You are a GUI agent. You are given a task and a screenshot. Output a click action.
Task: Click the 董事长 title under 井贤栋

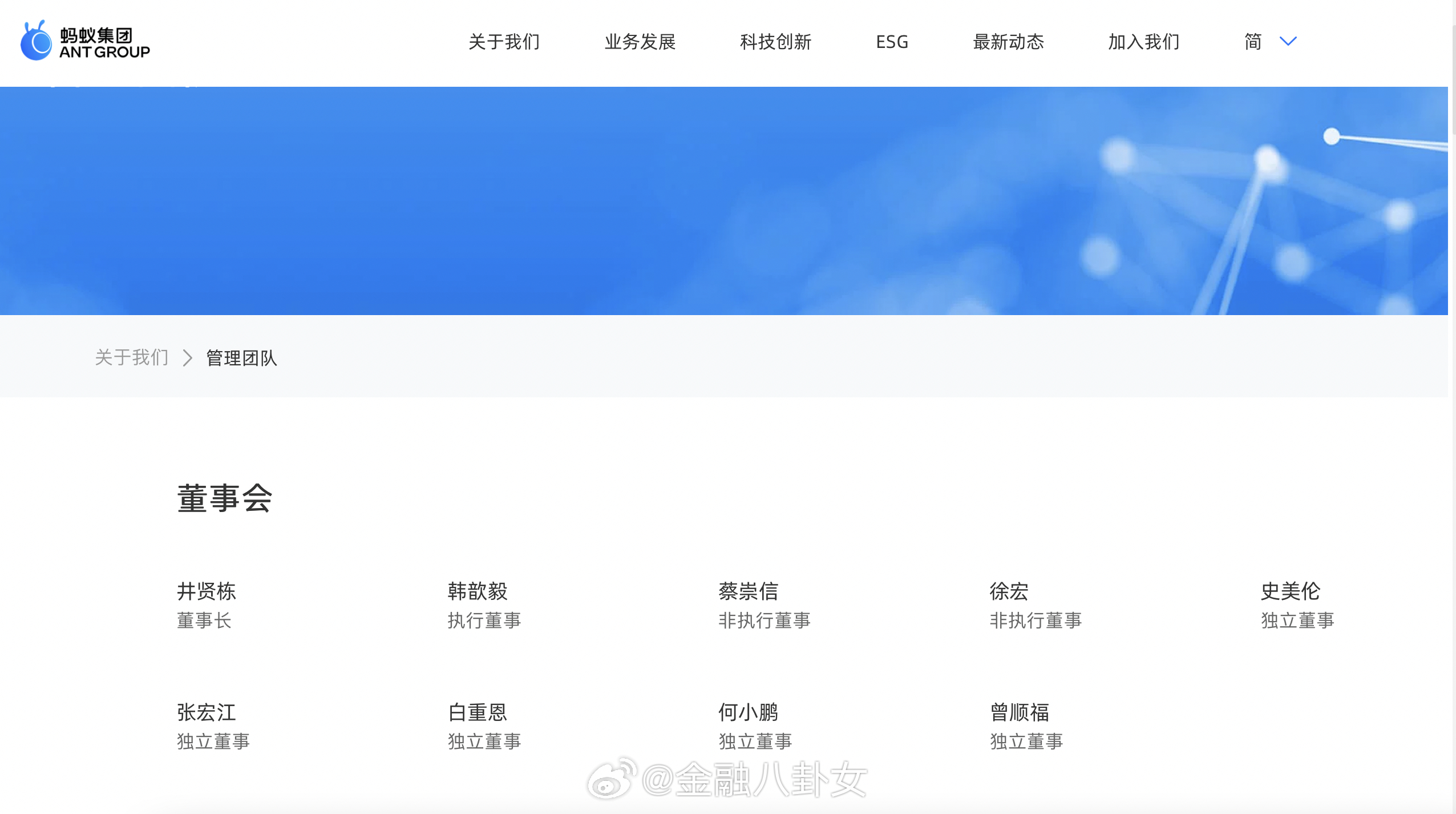point(204,620)
